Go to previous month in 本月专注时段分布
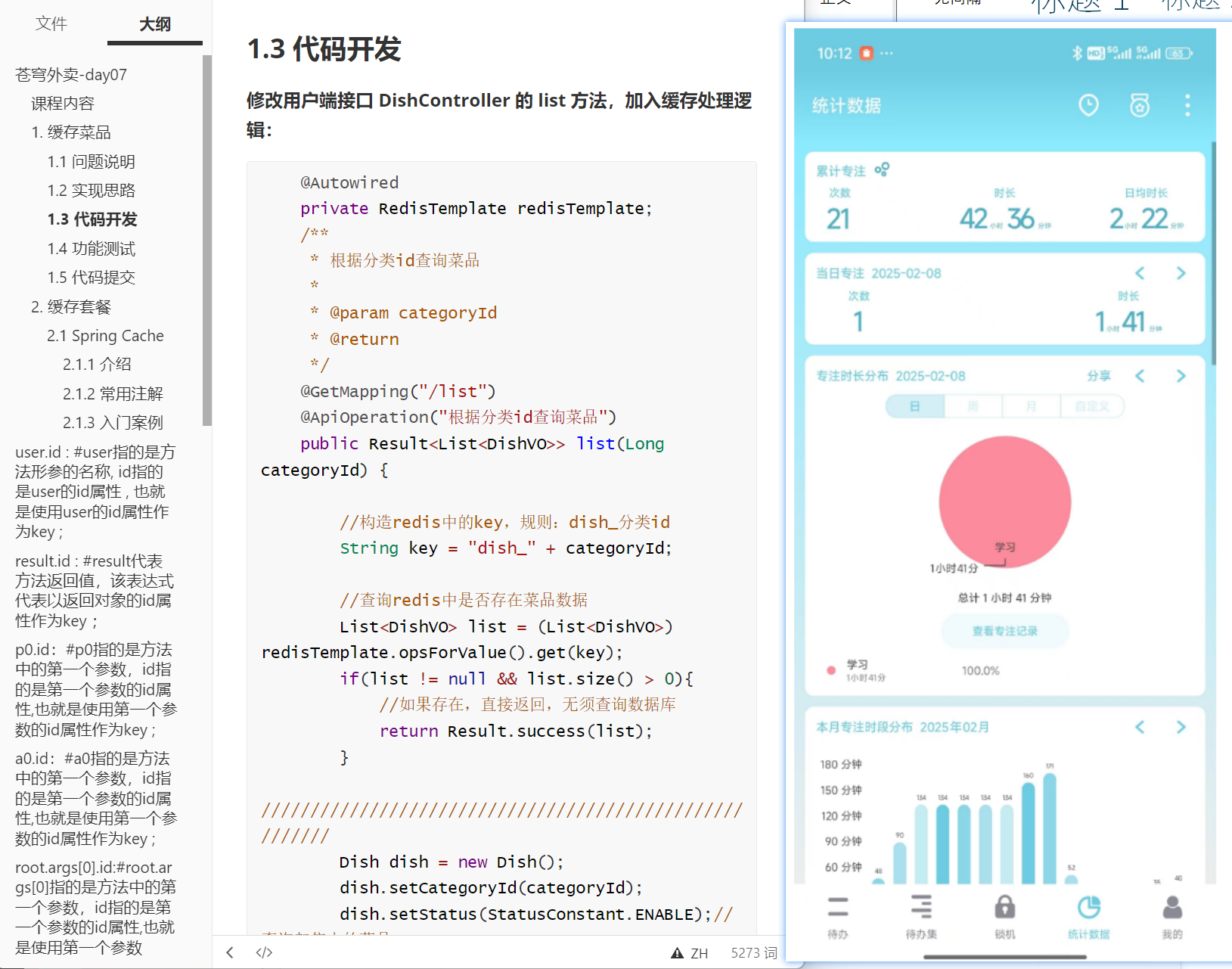This screenshot has height=969, width=1232. click(x=1140, y=727)
